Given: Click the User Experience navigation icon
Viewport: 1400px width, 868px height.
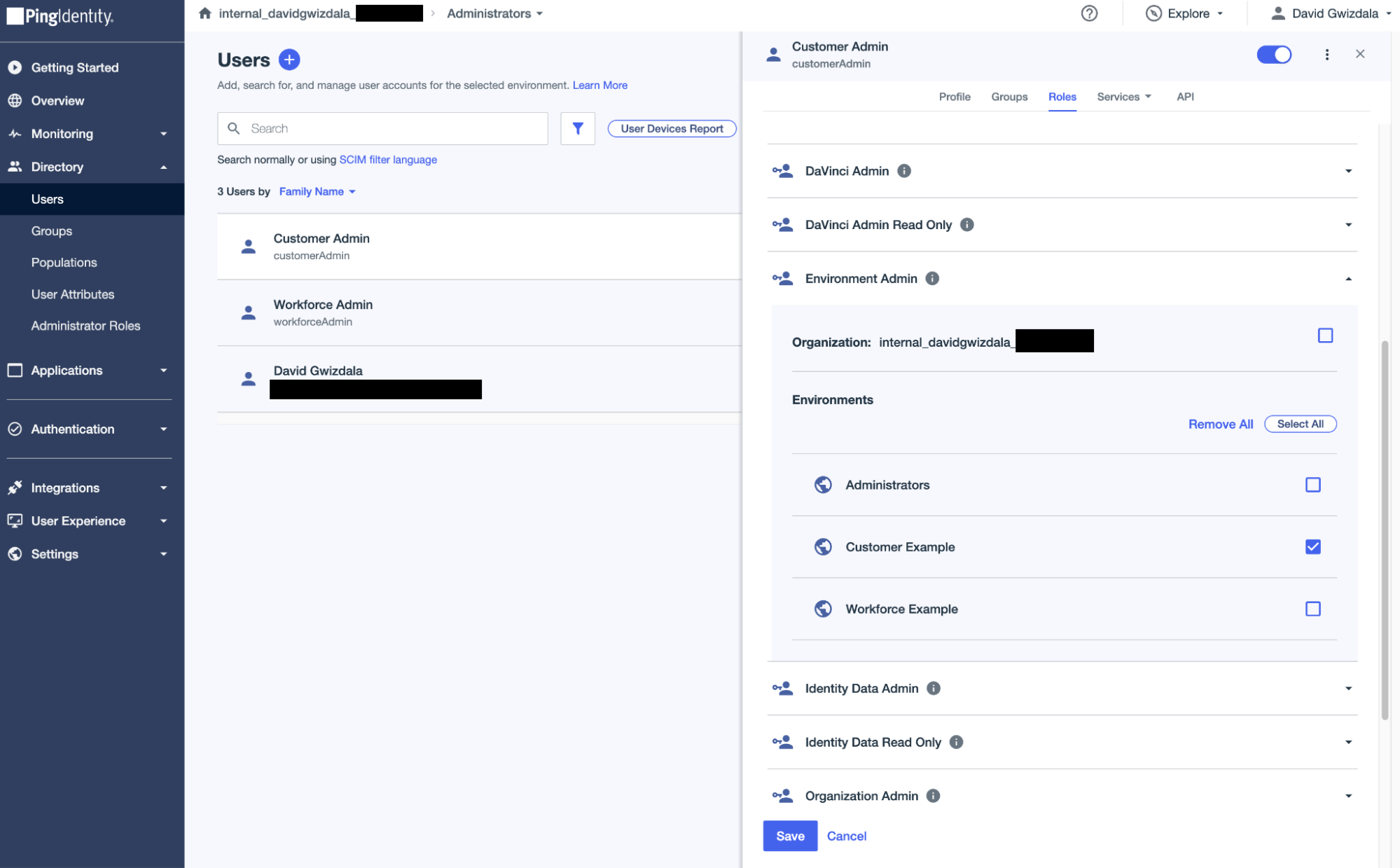Looking at the screenshot, I should (x=16, y=520).
